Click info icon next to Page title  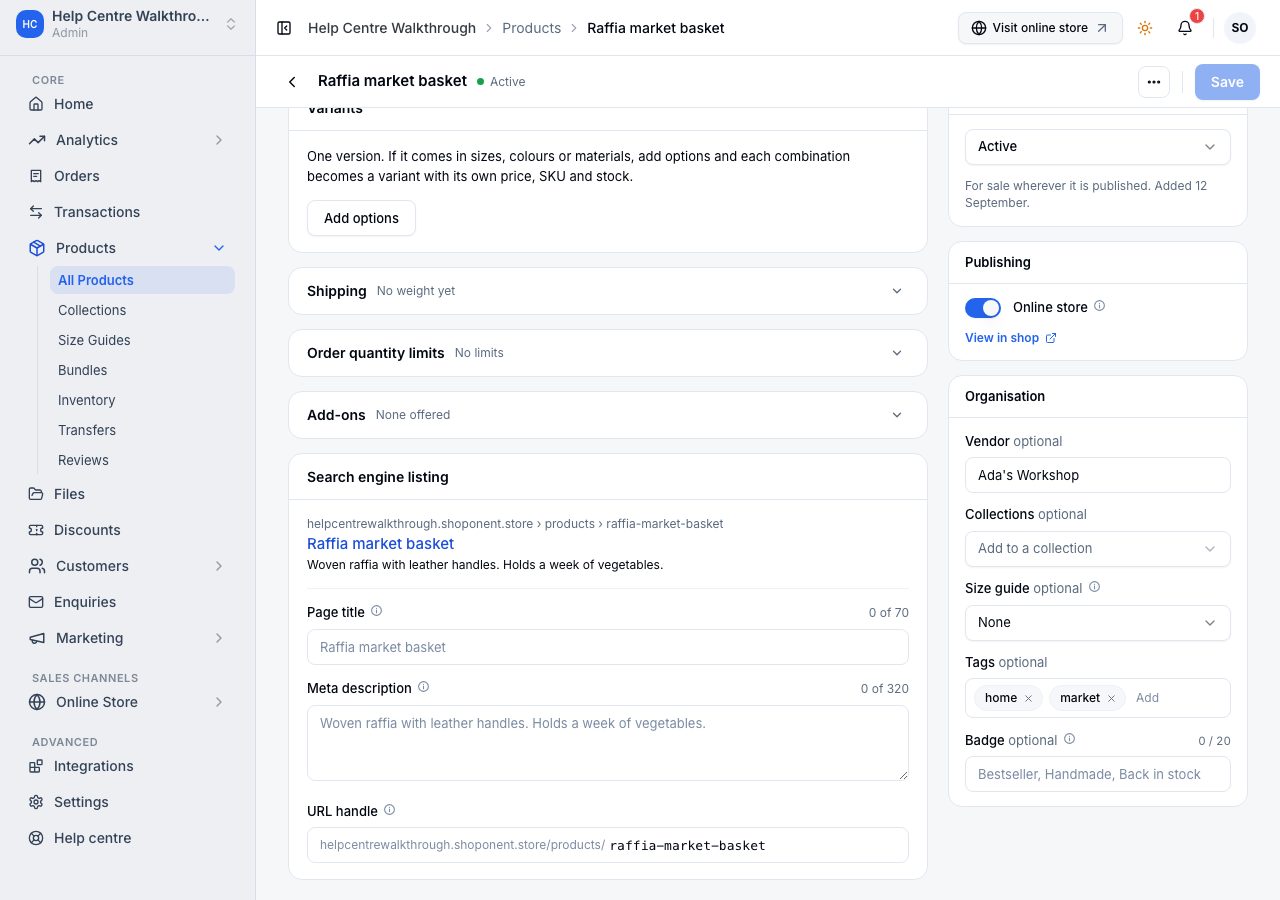point(377,611)
